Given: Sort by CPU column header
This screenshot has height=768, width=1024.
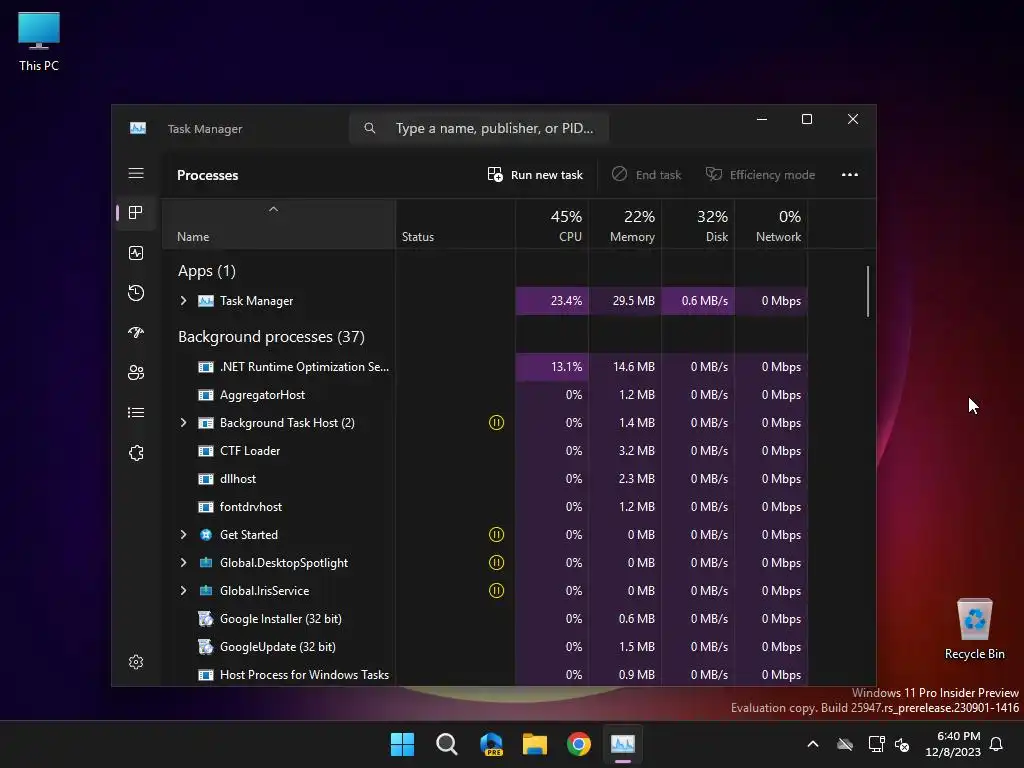Looking at the screenshot, I should 552,224.
